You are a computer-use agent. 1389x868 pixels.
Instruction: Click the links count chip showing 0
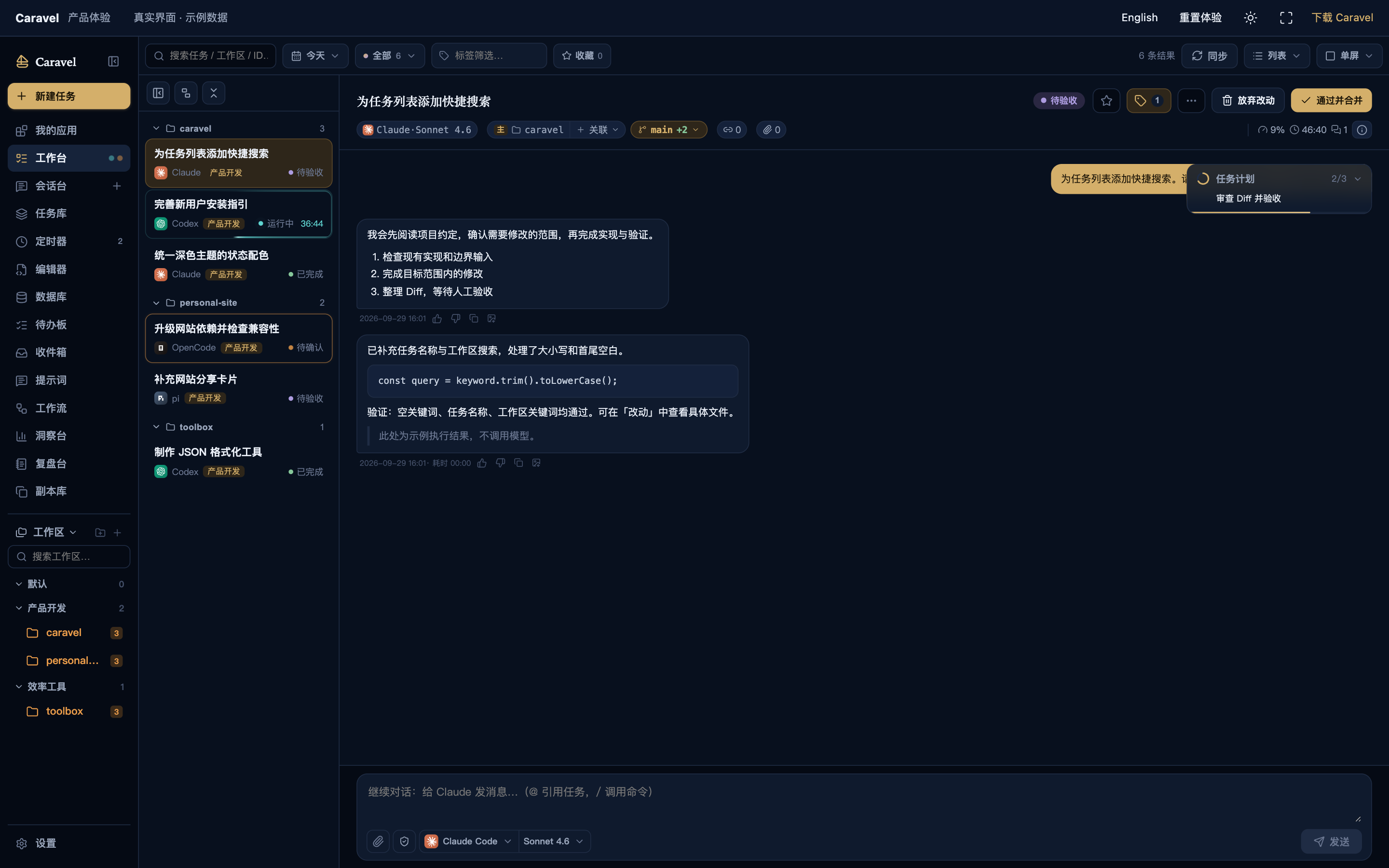click(x=732, y=130)
